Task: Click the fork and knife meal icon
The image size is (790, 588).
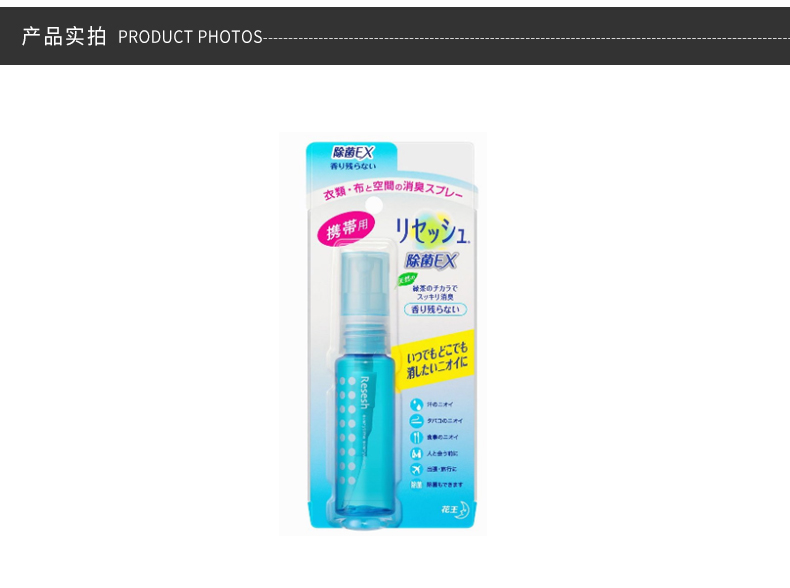Action: pos(416,437)
